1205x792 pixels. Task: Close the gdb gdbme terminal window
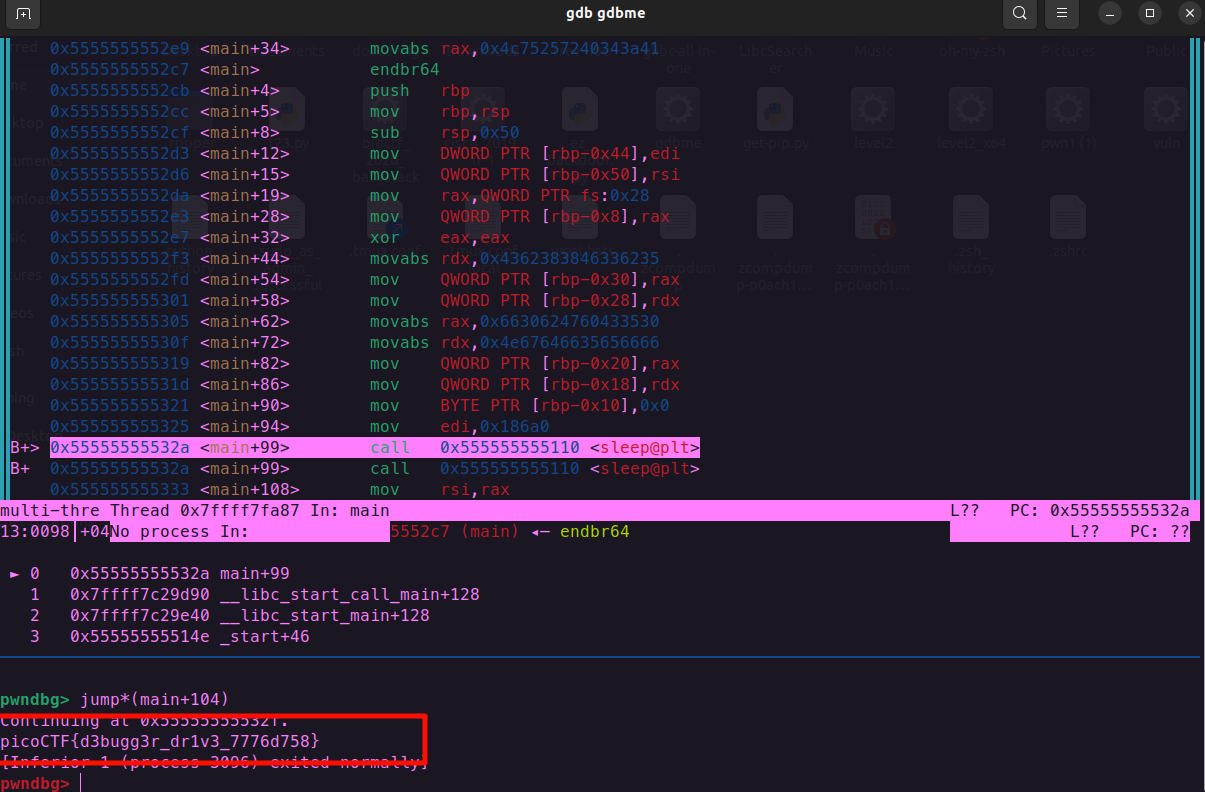coord(1187,14)
